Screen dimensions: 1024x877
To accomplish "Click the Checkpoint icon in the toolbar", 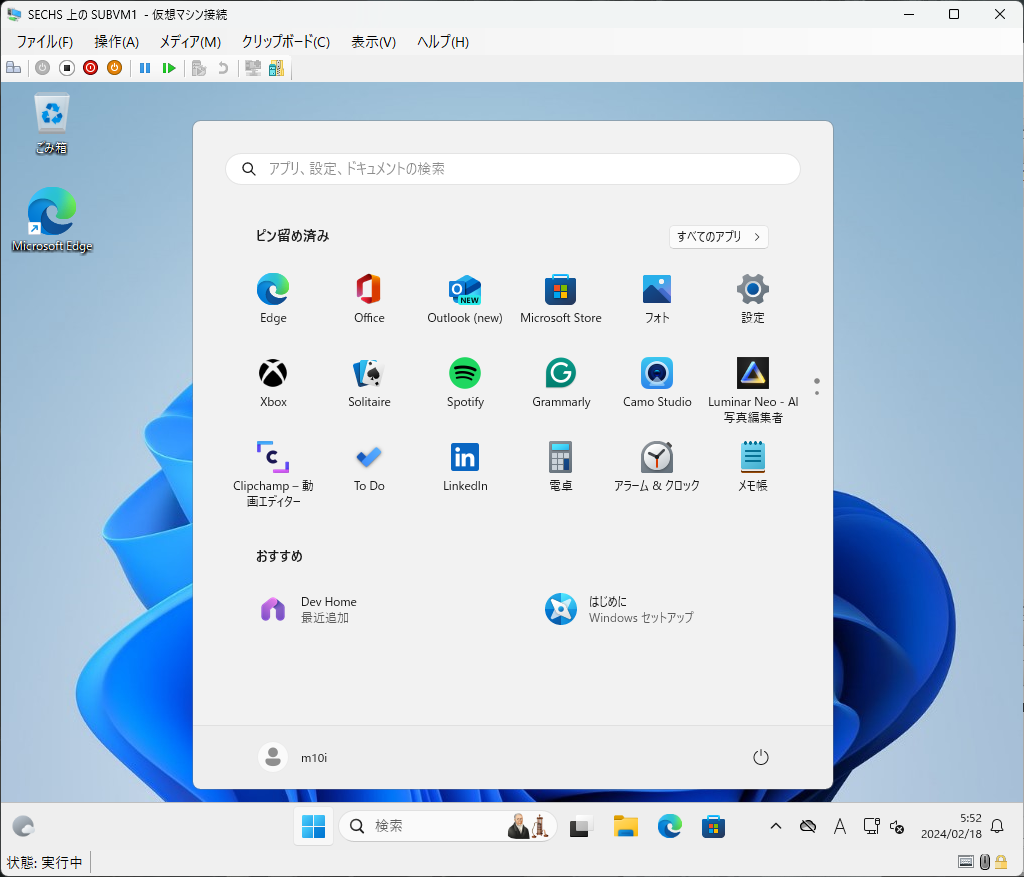I will (x=199, y=68).
